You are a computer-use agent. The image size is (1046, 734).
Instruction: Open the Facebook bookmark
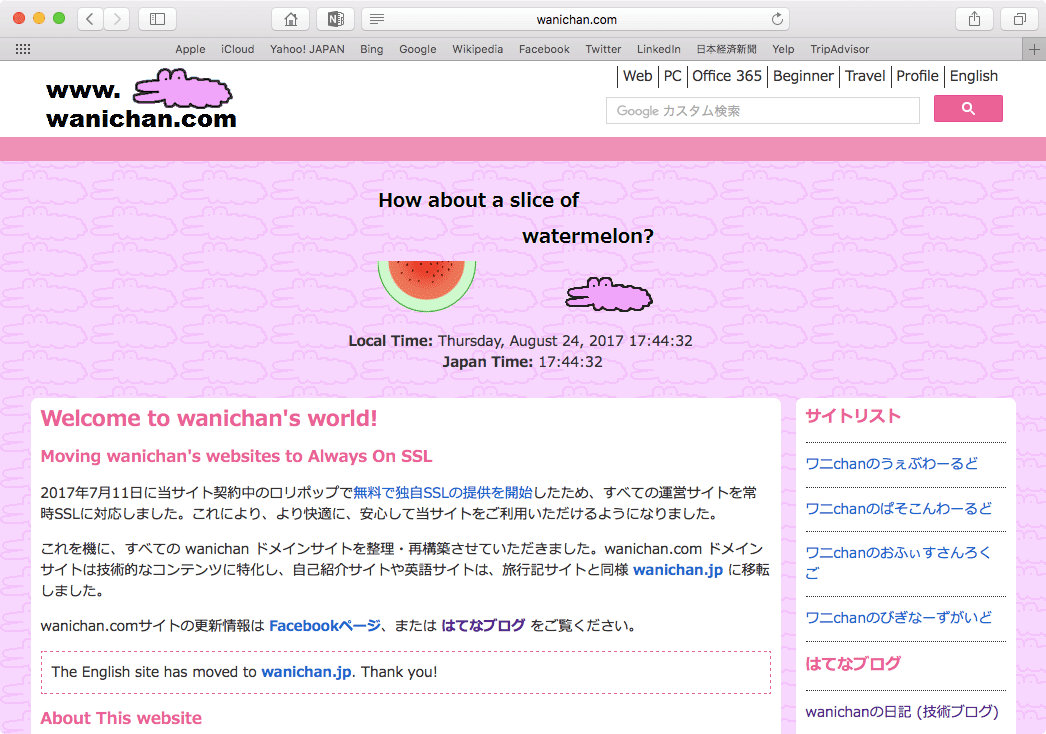[544, 49]
